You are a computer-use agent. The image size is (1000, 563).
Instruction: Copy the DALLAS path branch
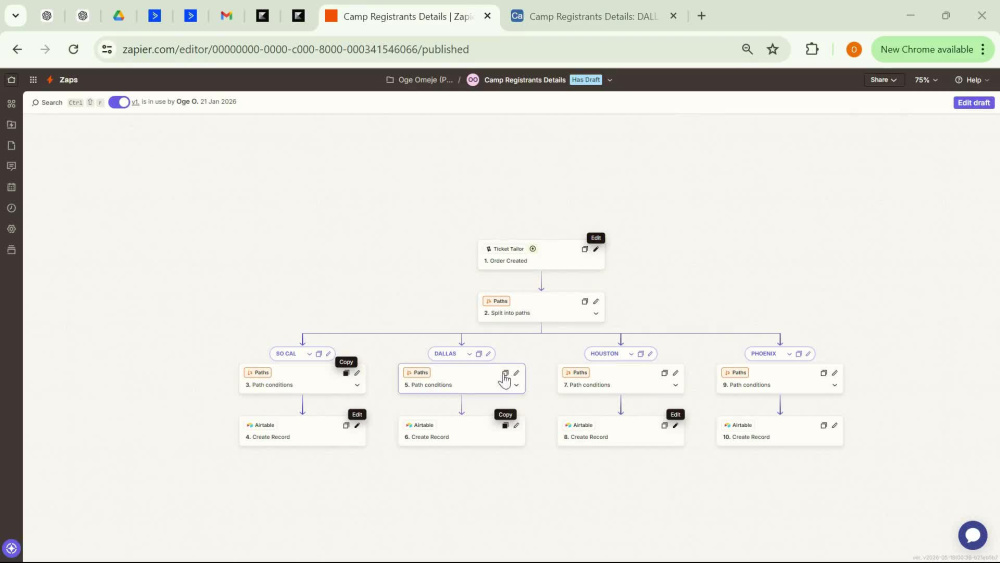[479, 354]
